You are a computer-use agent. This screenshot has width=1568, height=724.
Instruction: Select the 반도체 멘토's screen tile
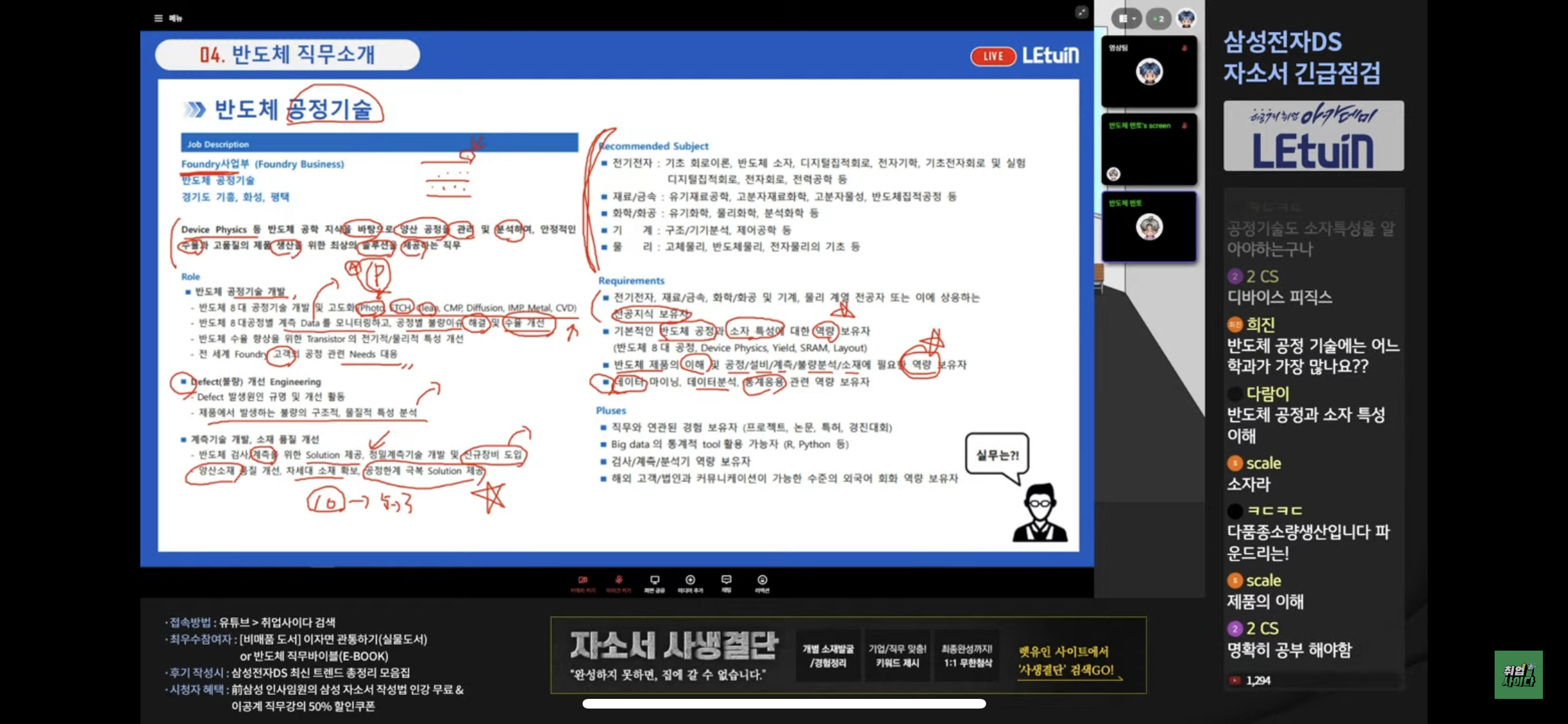point(1149,149)
